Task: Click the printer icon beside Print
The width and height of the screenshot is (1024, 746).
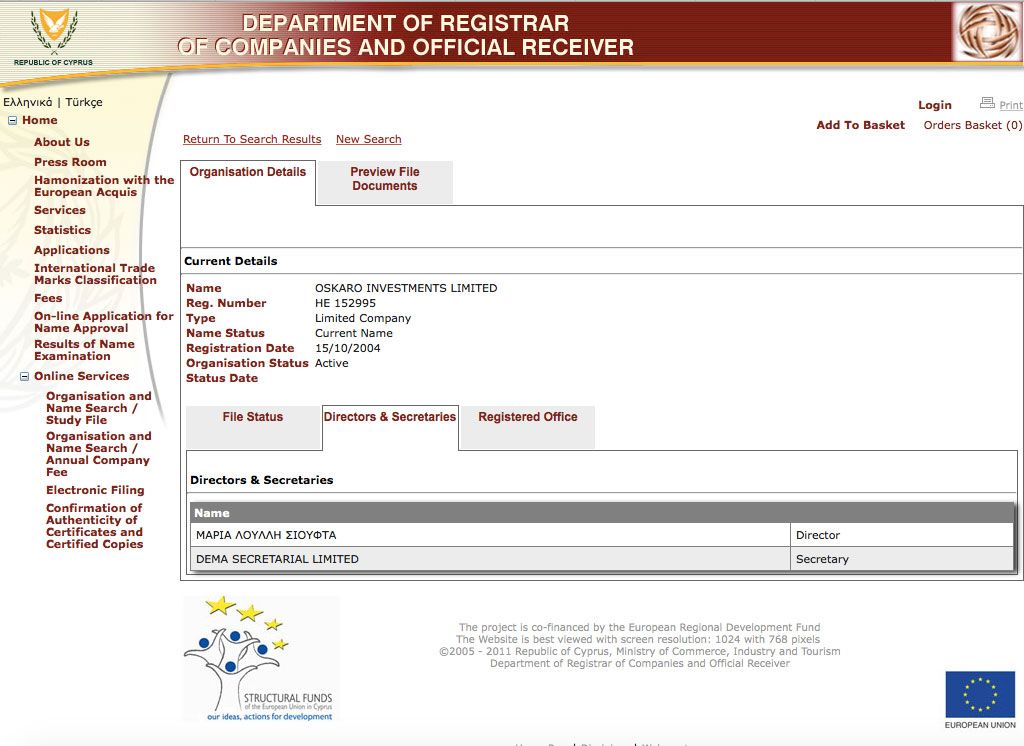Action: click(x=987, y=104)
